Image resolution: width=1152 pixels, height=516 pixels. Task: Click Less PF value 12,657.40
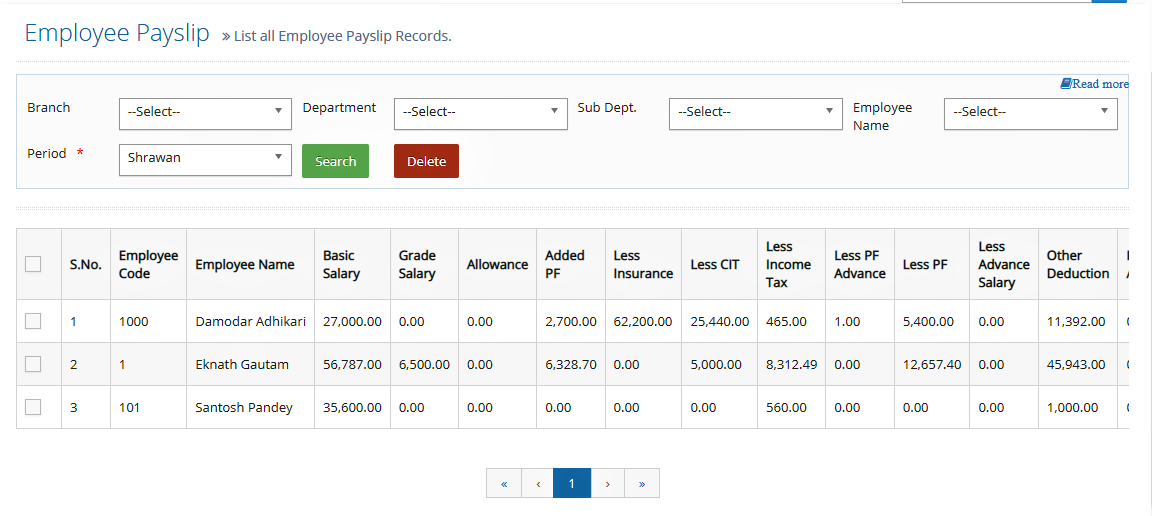pos(932,364)
